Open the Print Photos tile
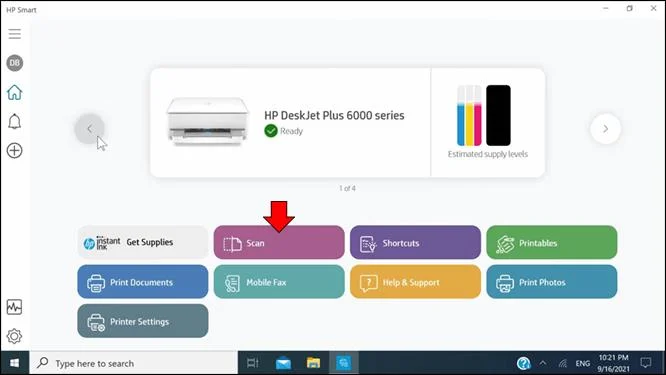 552,282
